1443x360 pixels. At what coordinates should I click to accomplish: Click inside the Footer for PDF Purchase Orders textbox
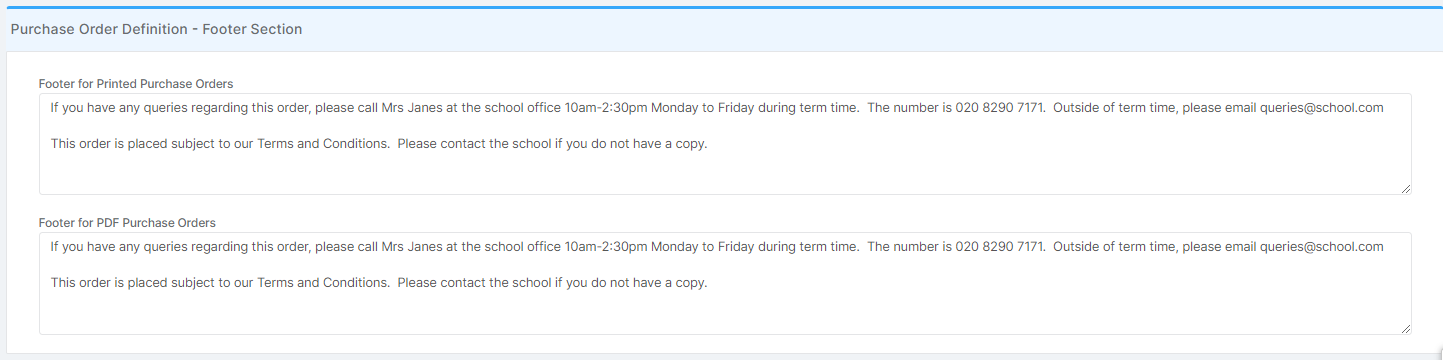click(x=725, y=283)
